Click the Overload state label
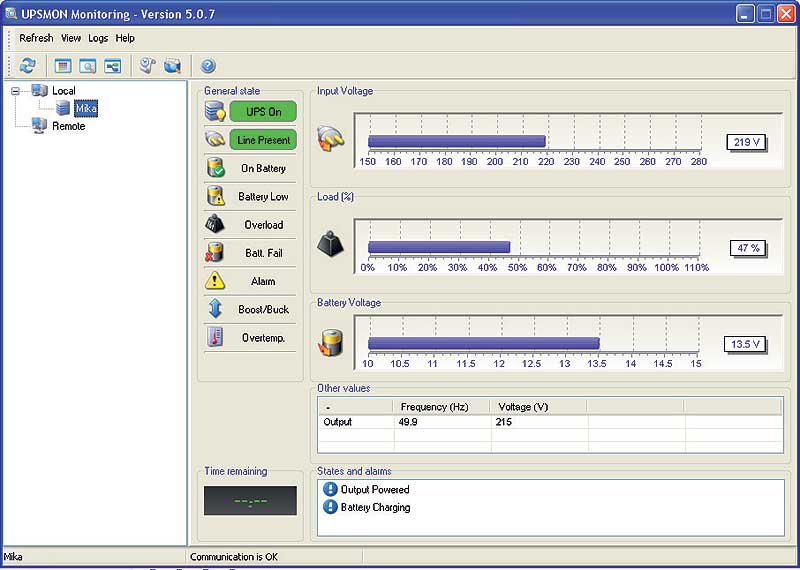This screenshot has width=800, height=570. click(x=263, y=225)
